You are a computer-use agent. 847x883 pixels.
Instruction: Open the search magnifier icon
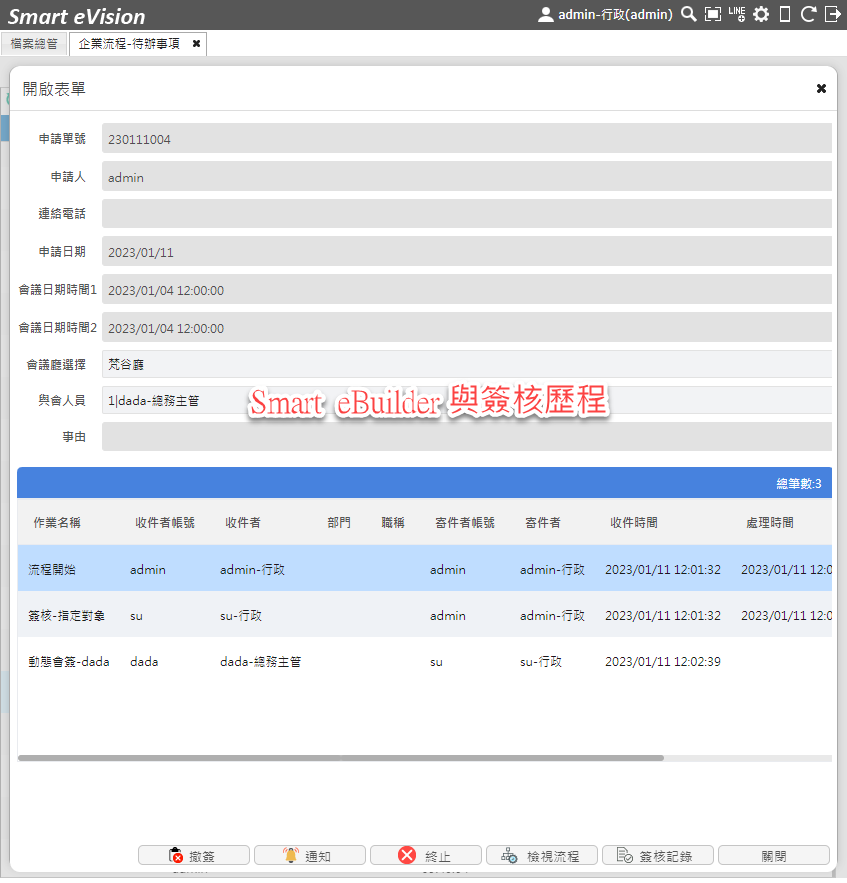click(x=687, y=14)
